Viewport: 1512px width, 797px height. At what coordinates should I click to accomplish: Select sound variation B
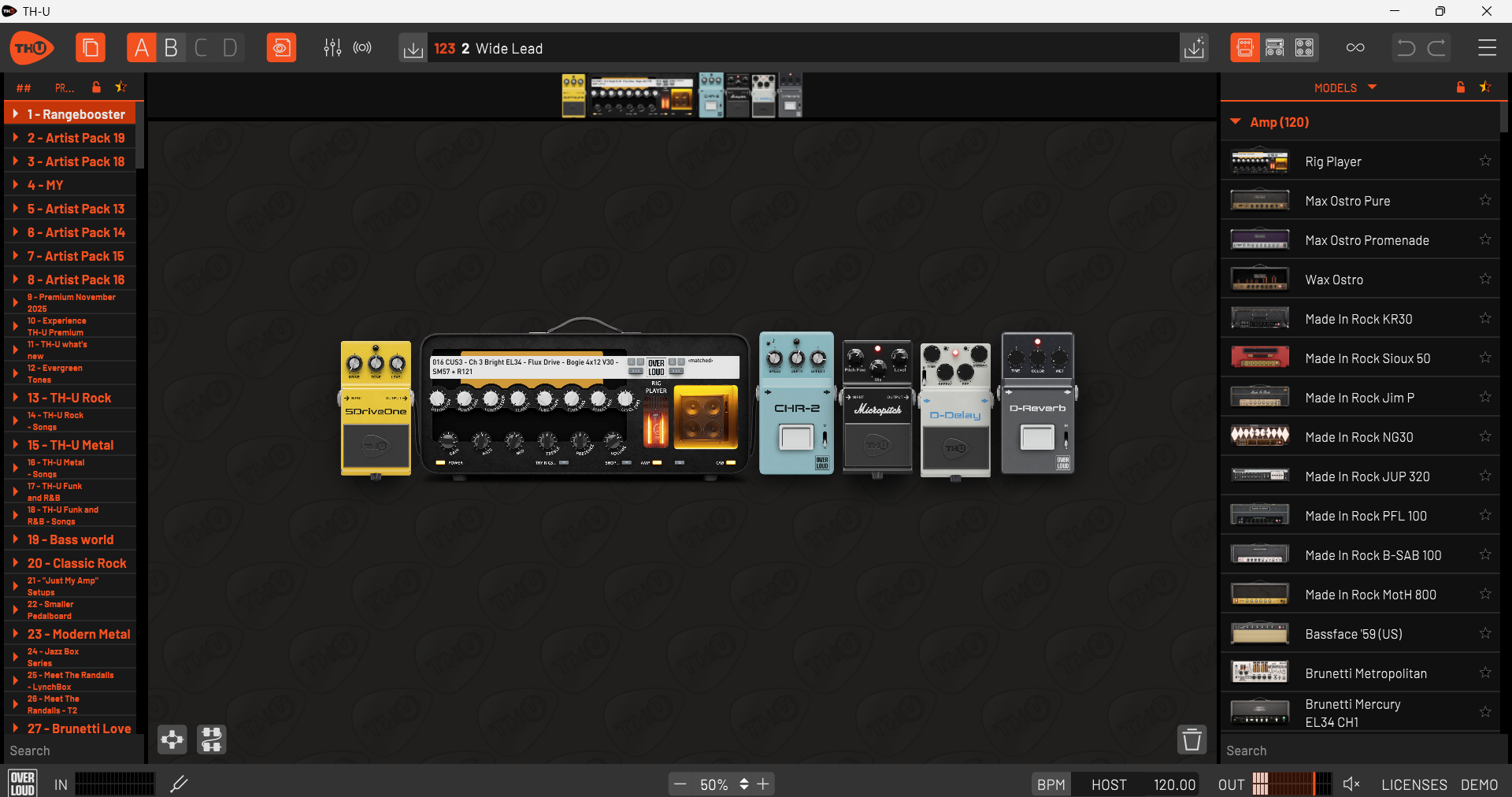click(171, 48)
